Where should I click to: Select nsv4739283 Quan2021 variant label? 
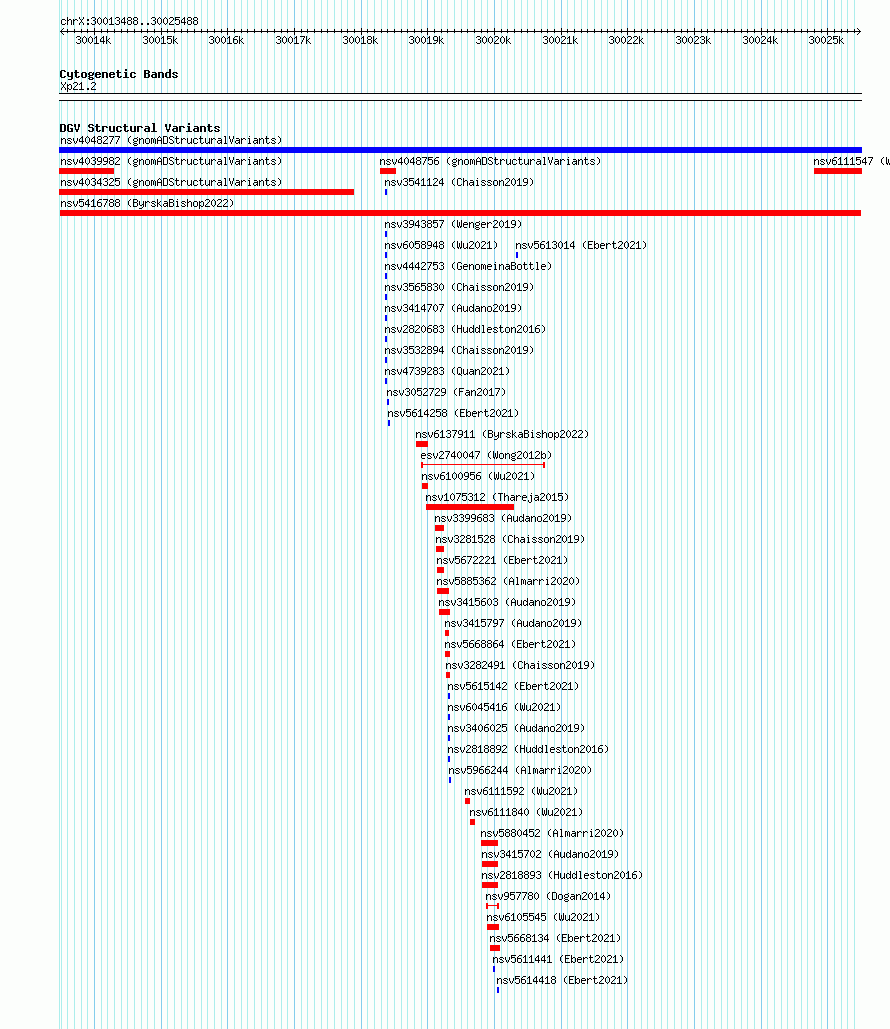click(x=447, y=371)
